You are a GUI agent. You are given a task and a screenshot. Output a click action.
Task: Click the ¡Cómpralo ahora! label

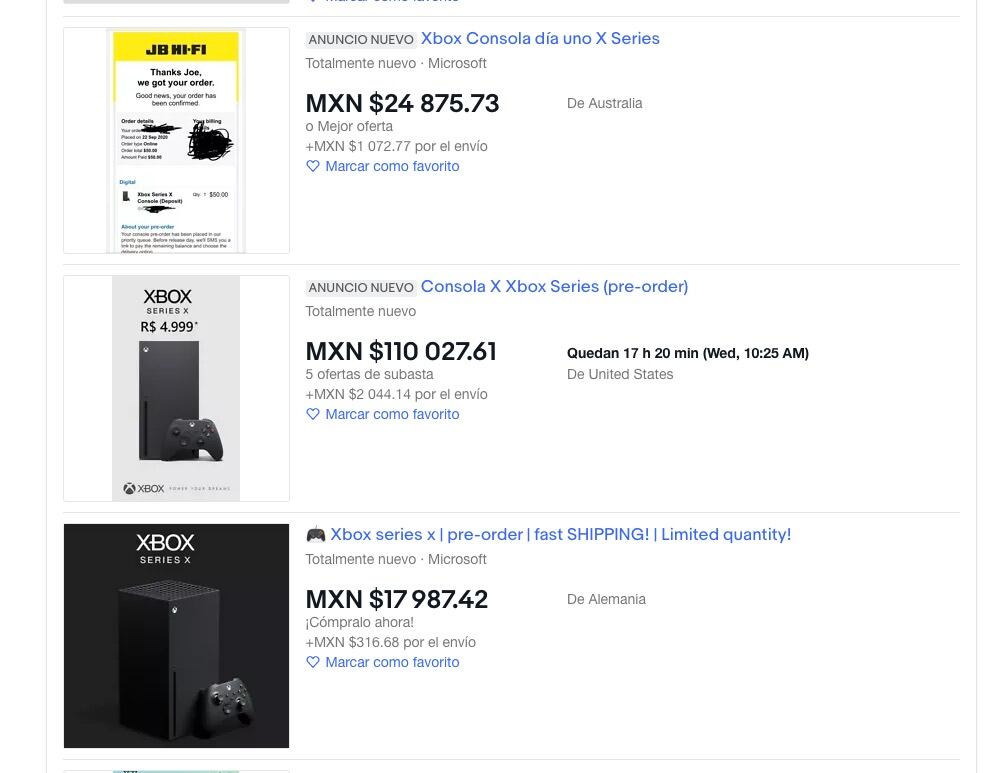[359, 622]
